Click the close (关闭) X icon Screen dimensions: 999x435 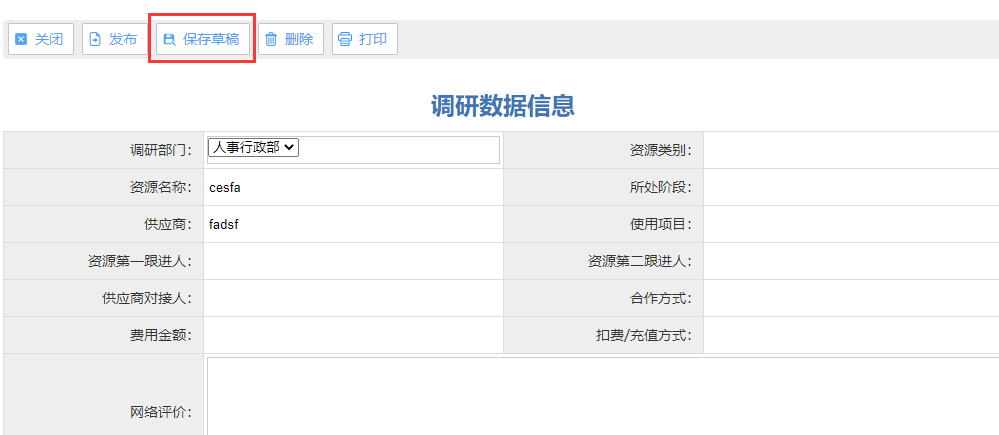click(21, 40)
